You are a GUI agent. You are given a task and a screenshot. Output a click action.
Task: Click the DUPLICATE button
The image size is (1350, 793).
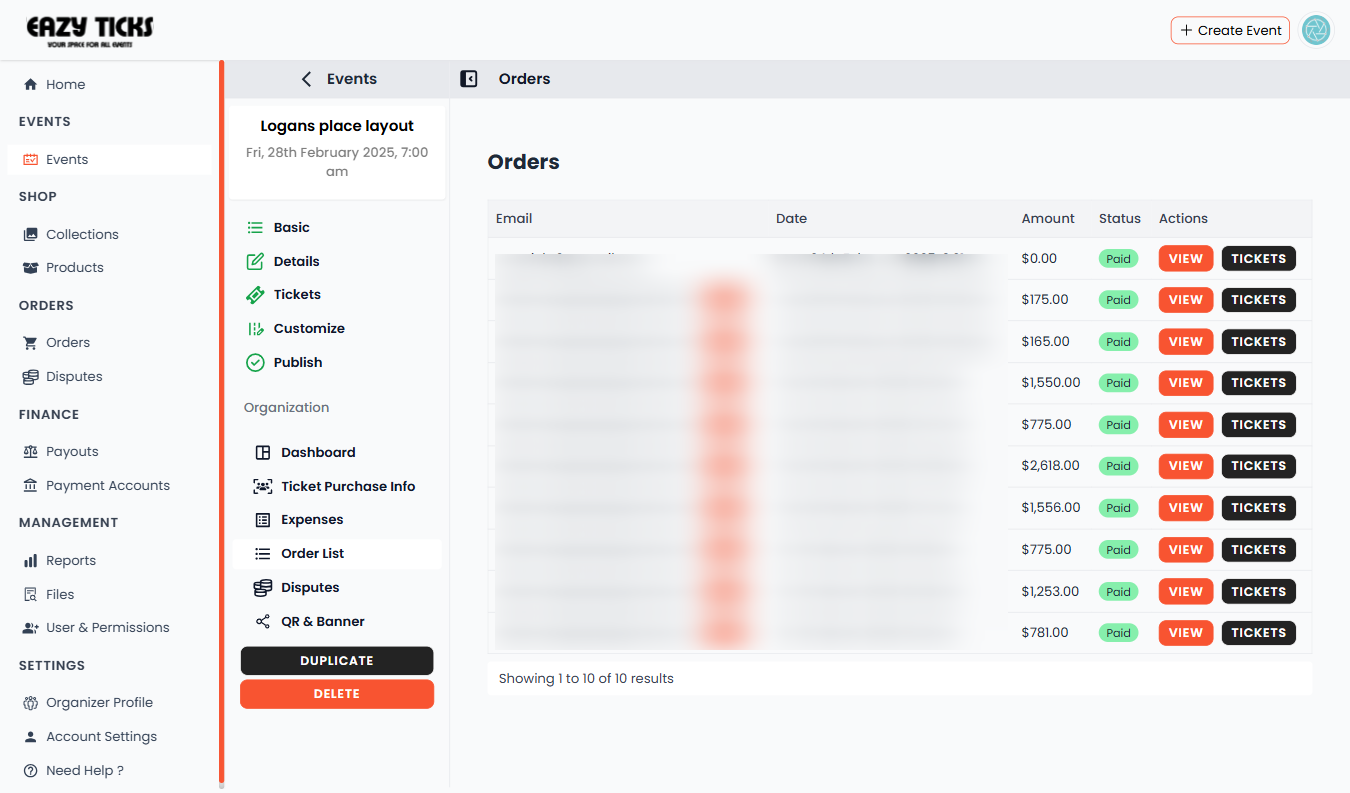pos(337,660)
